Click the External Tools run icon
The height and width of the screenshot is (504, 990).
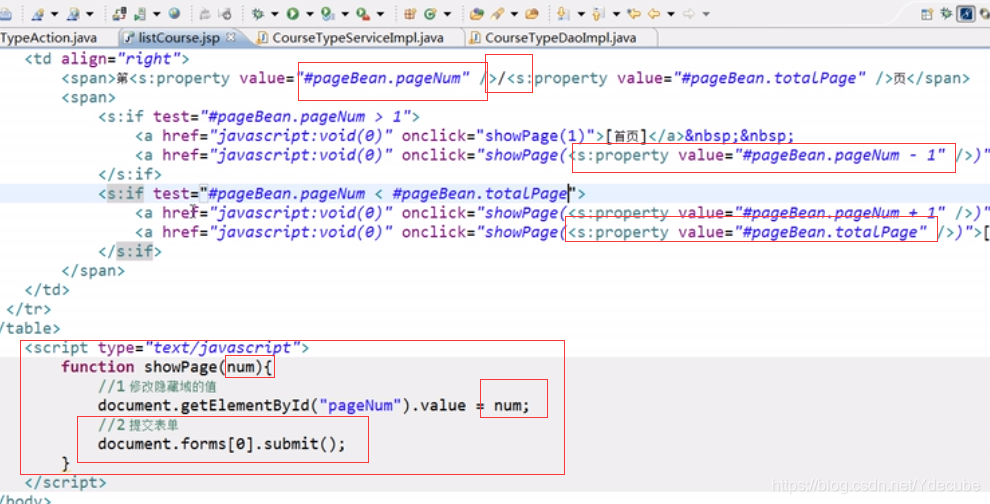[x=362, y=13]
